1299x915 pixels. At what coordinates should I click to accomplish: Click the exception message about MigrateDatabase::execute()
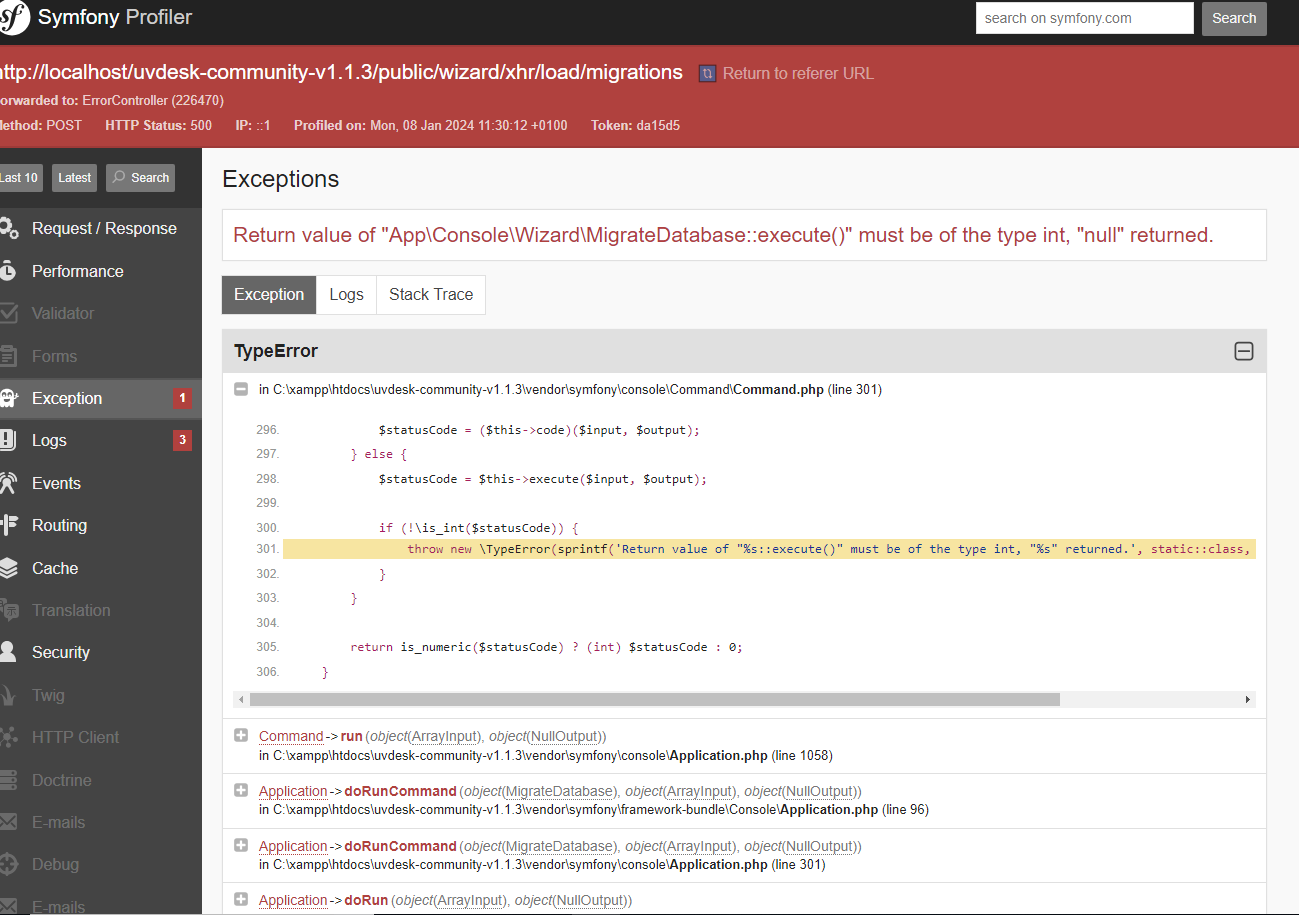(723, 235)
